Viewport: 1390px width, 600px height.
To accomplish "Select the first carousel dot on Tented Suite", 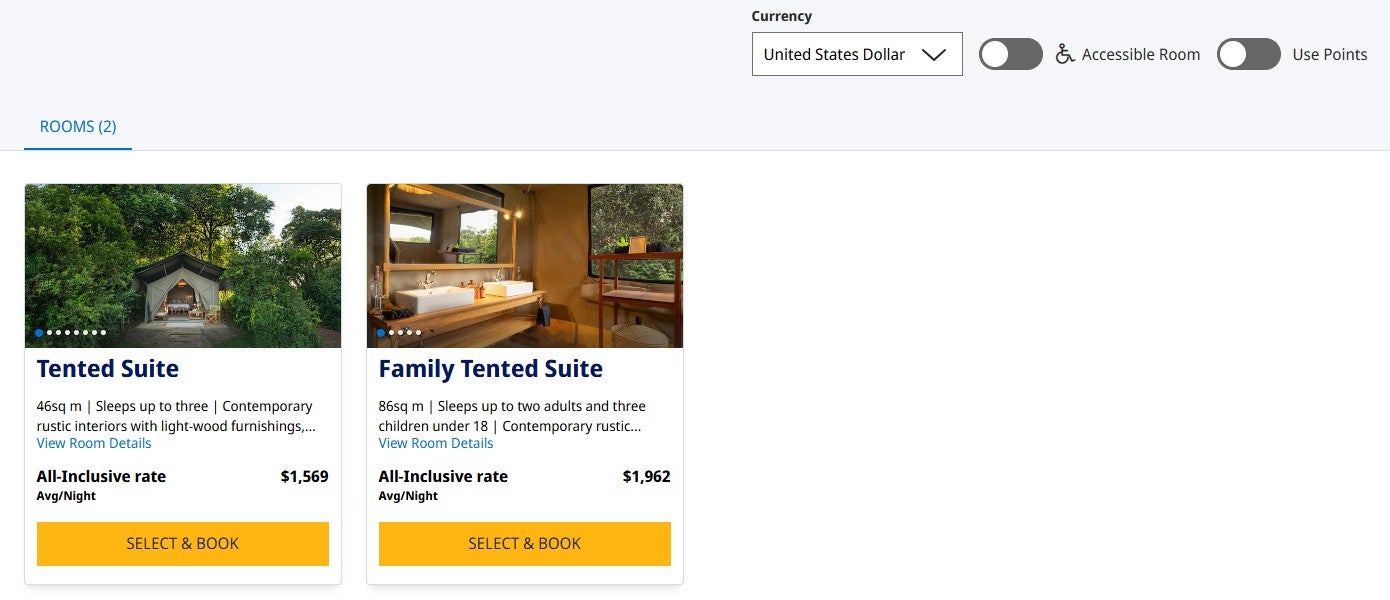I will point(38,332).
